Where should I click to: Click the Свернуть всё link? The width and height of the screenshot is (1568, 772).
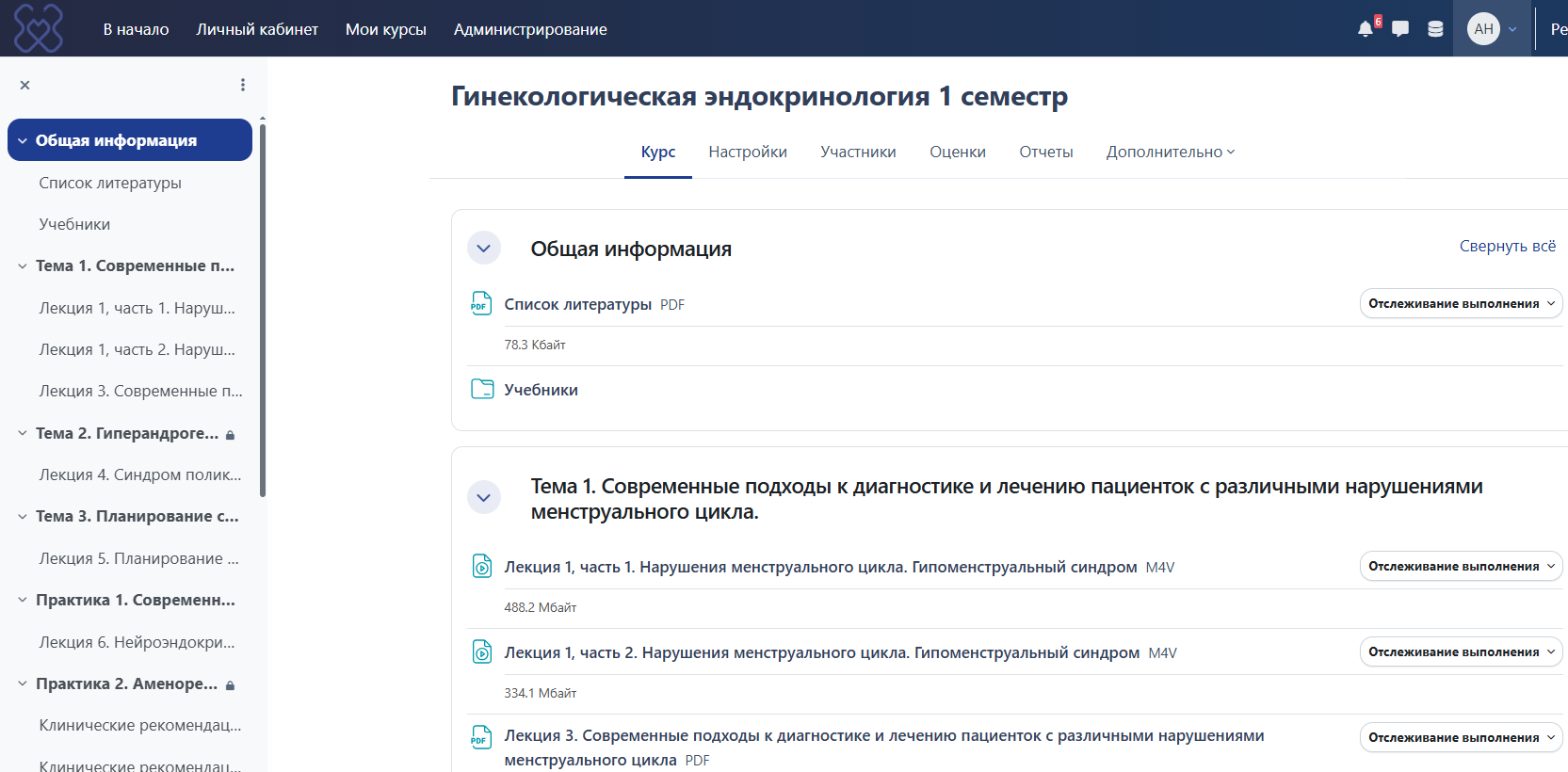tap(1508, 247)
